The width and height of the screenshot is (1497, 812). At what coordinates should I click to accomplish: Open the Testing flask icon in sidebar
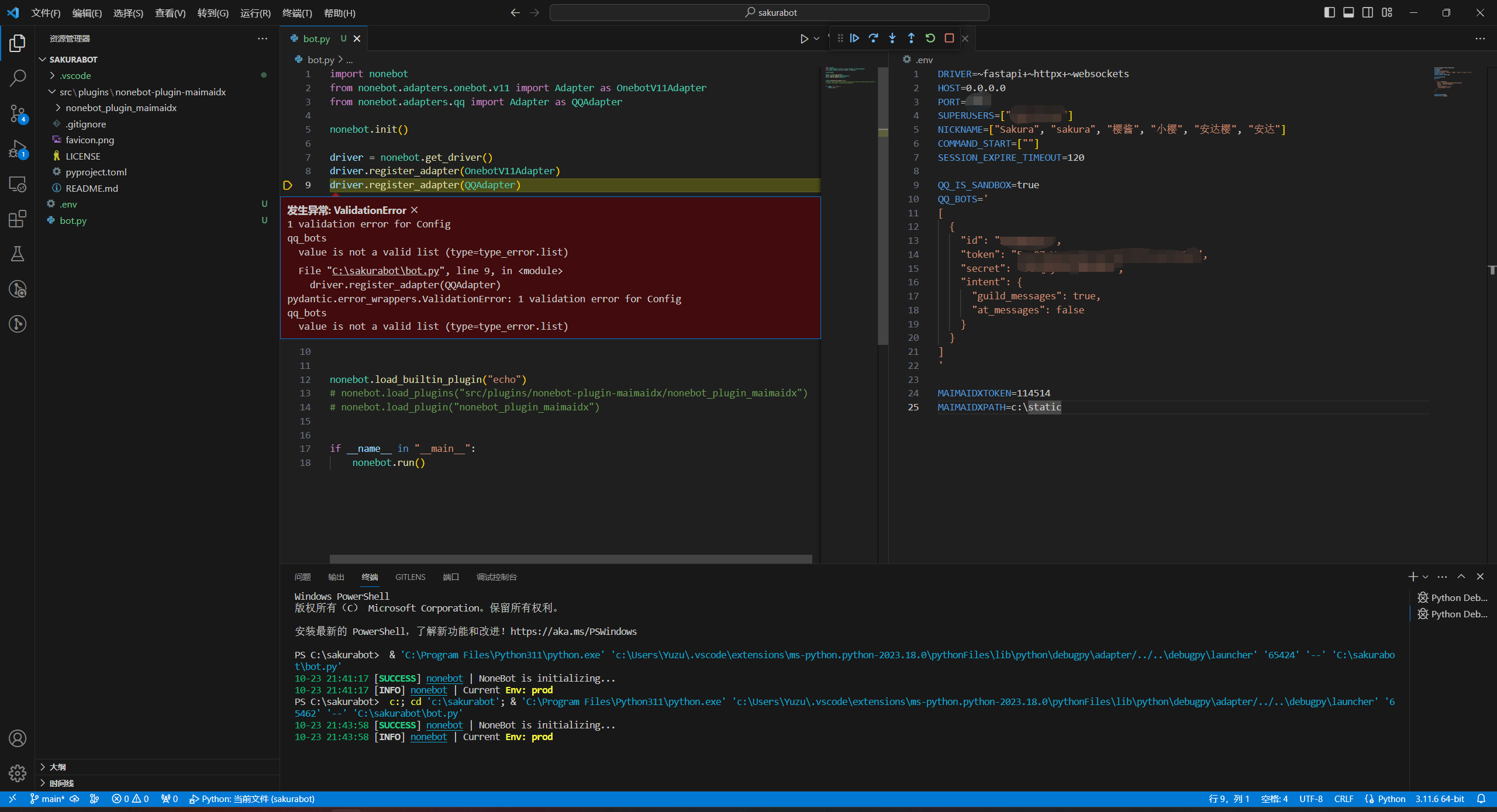coord(18,254)
